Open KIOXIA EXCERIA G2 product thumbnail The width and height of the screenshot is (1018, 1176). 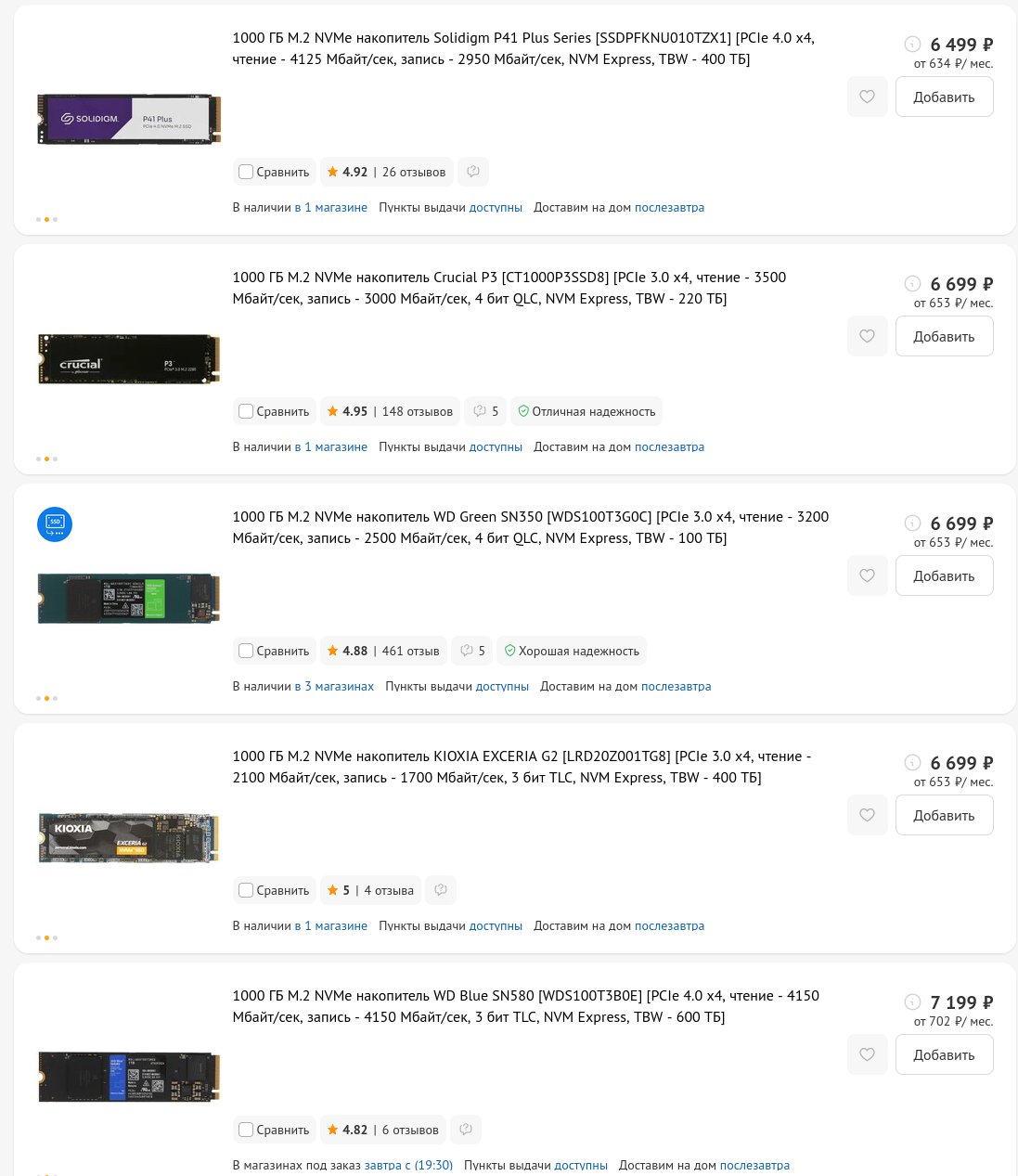click(129, 838)
